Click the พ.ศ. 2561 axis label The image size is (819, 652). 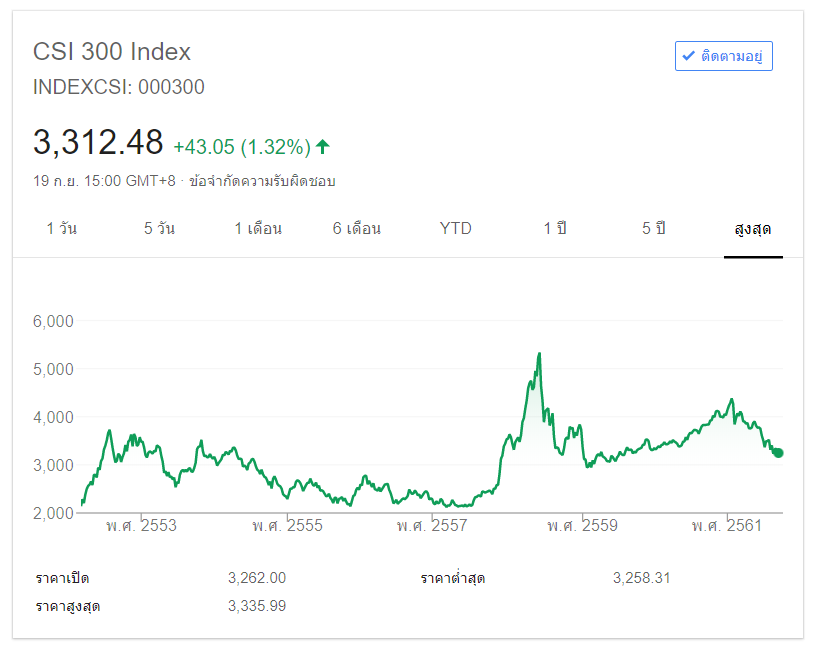point(726,526)
